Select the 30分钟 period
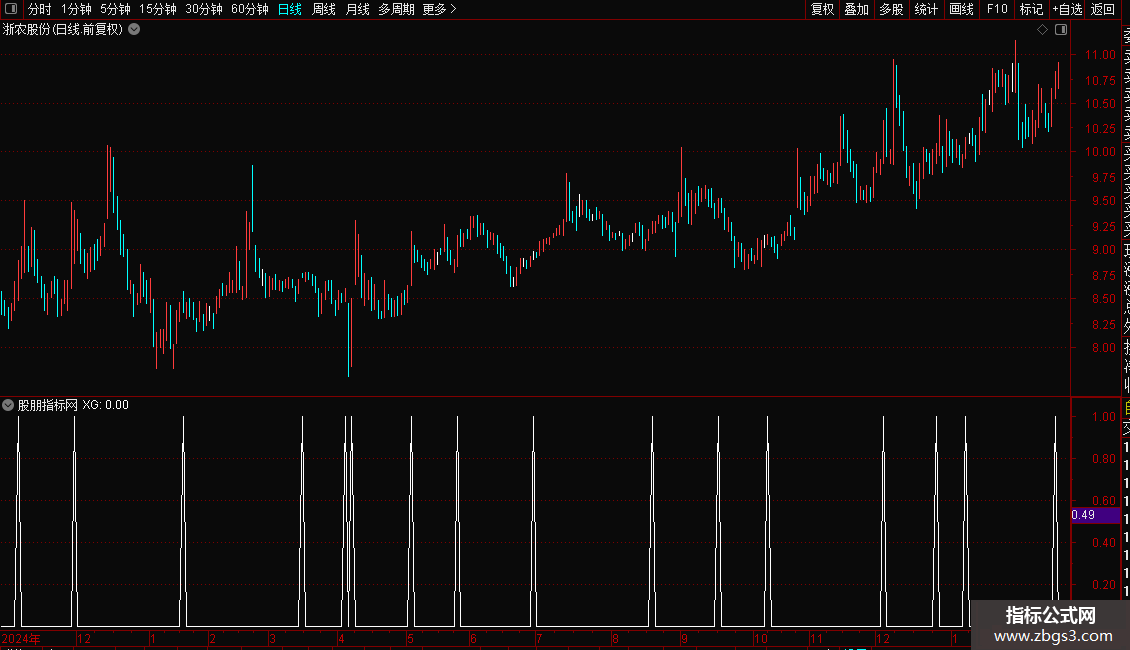This screenshot has height=650, width=1130. point(204,9)
